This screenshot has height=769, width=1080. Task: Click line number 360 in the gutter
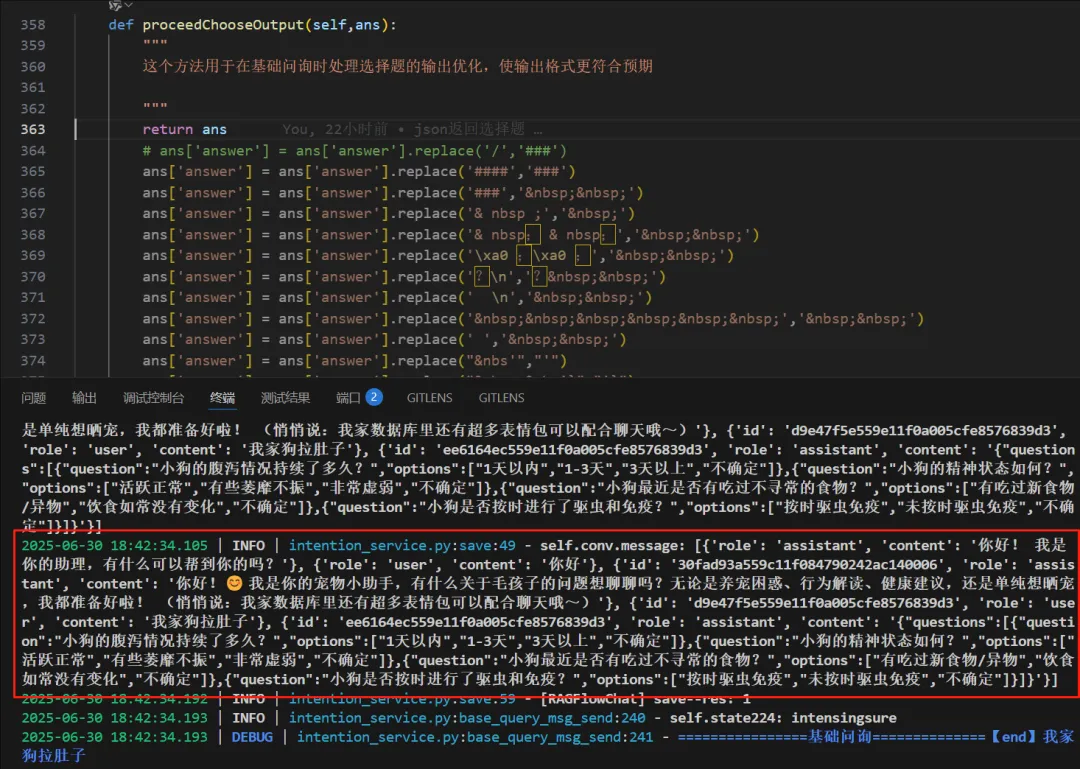pyautogui.click(x=32, y=67)
